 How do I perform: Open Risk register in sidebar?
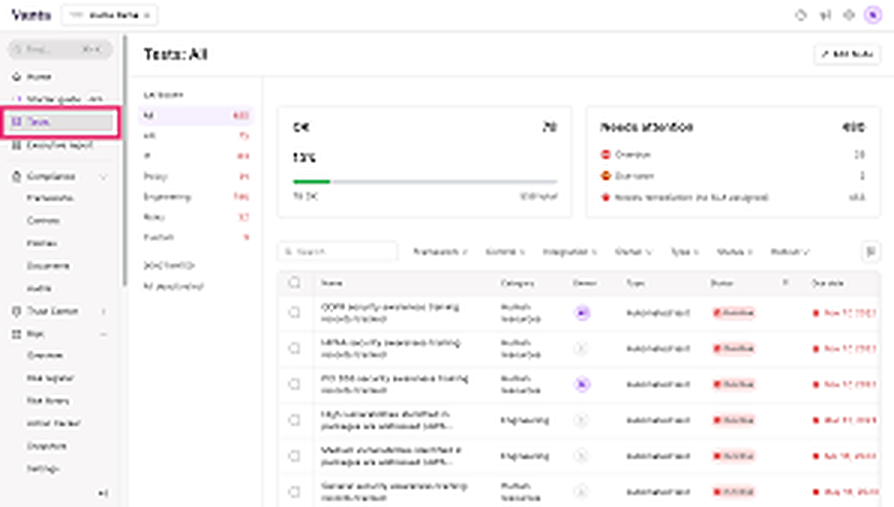tap(50, 378)
